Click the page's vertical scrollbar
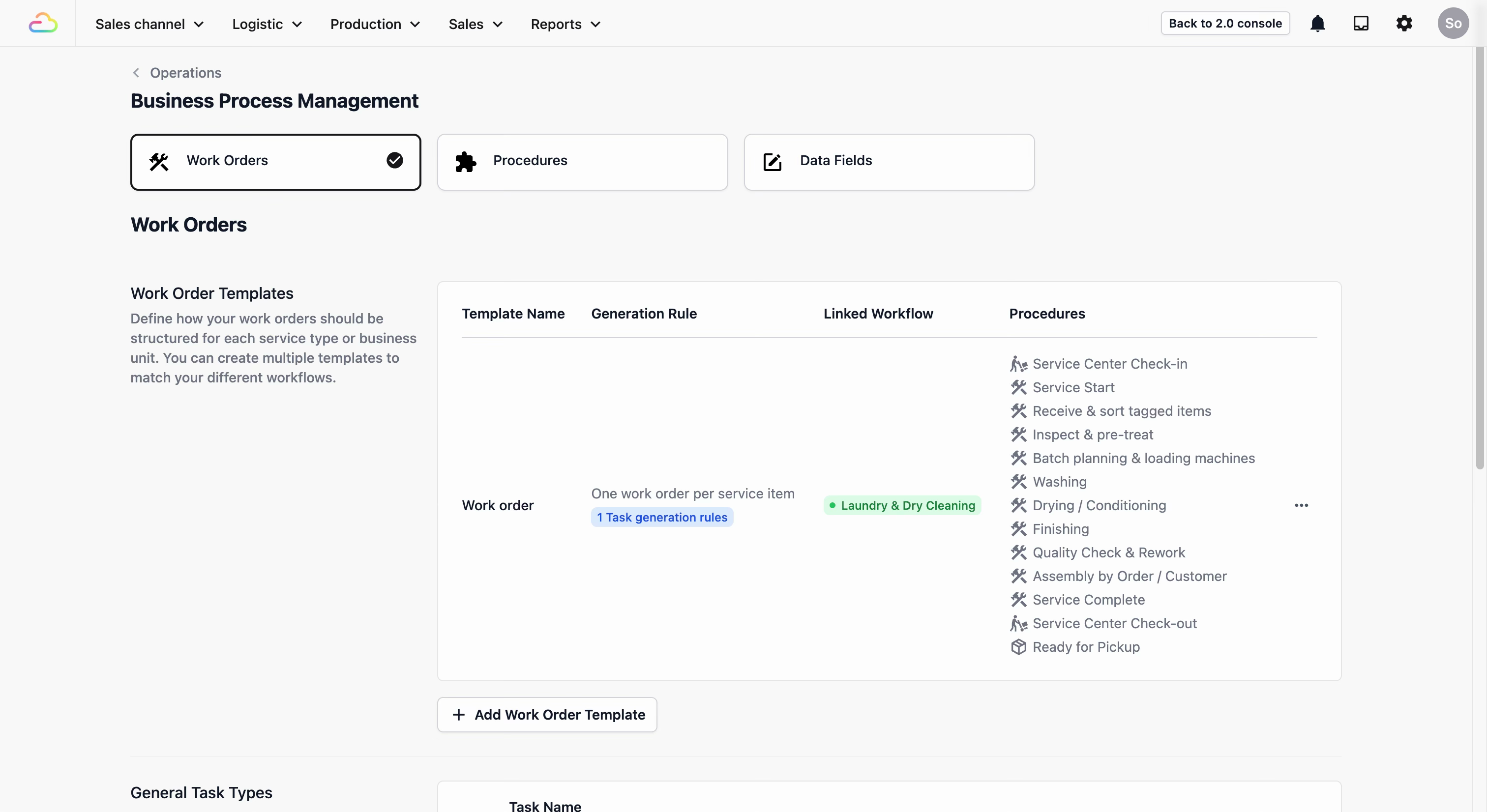This screenshot has height=812, width=1487. (1480, 260)
